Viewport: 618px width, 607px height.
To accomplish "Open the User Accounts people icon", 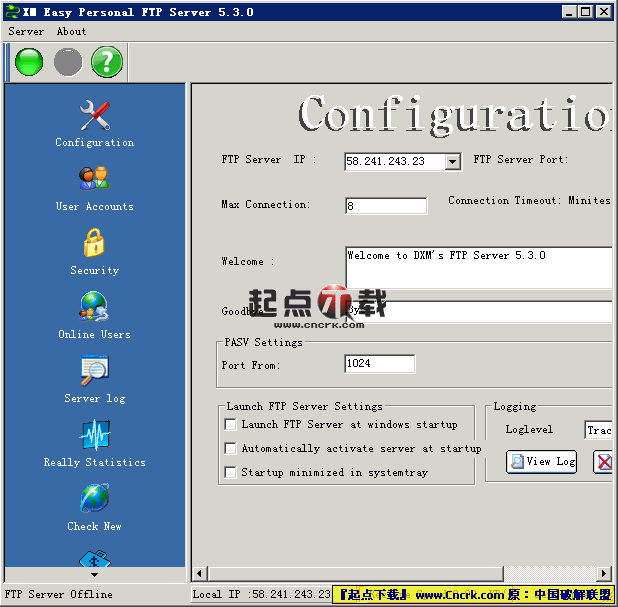I will coord(94,179).
